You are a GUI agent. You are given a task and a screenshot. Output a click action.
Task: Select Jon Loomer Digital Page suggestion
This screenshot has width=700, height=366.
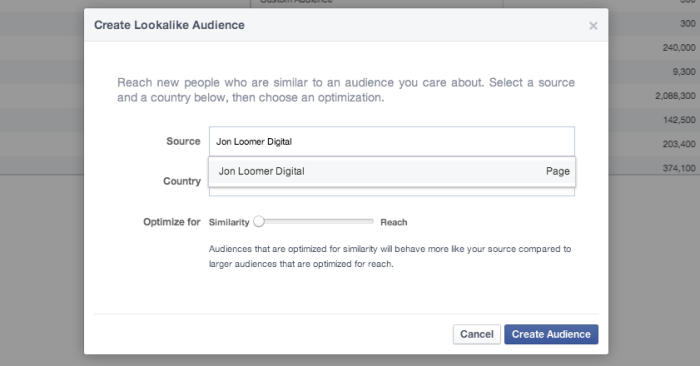coord(392,171)
